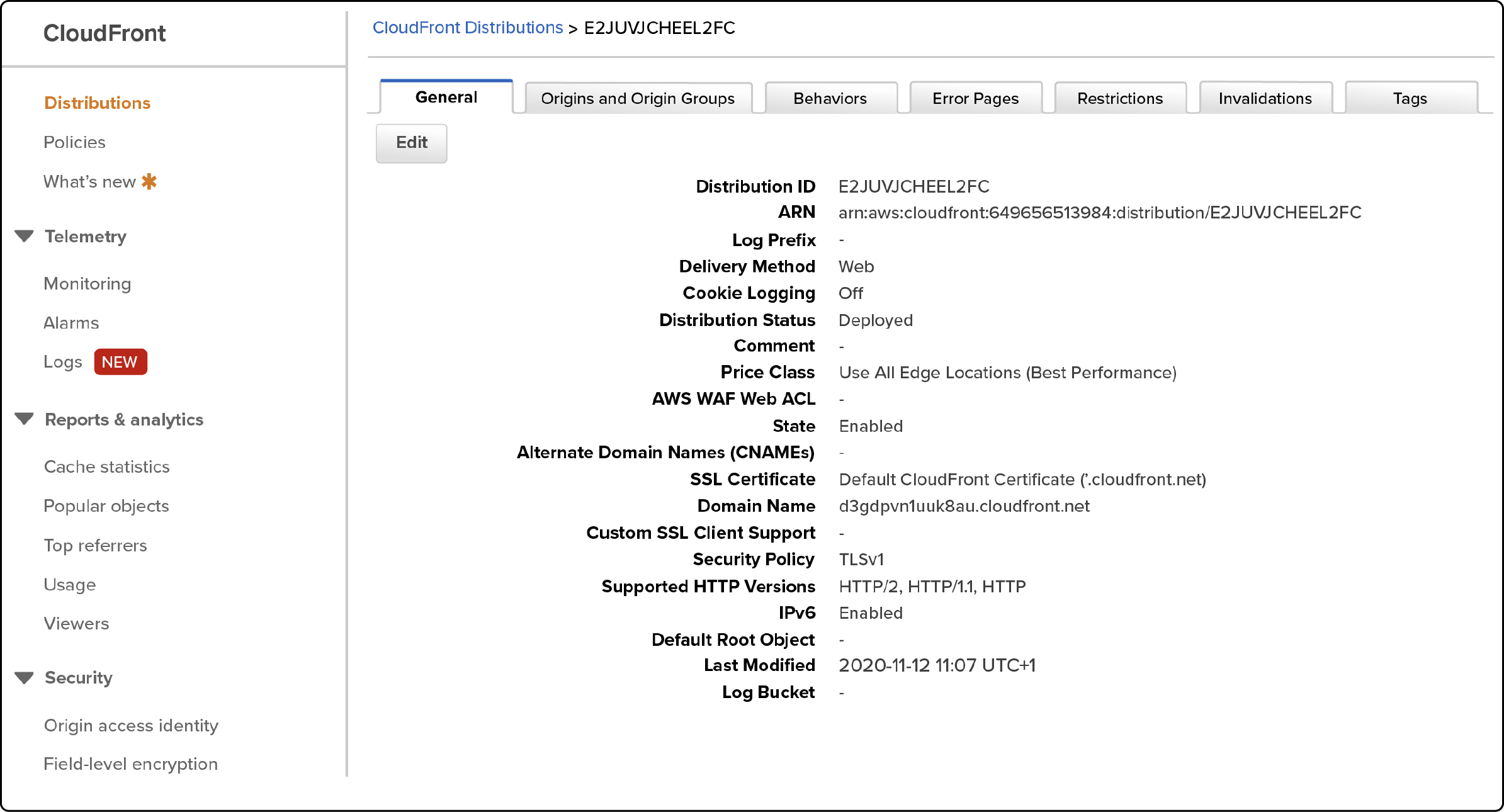Screen dimensions: 1504x812
Task: Switch to the Error Pages tab
Action: (x=975, y=97)
